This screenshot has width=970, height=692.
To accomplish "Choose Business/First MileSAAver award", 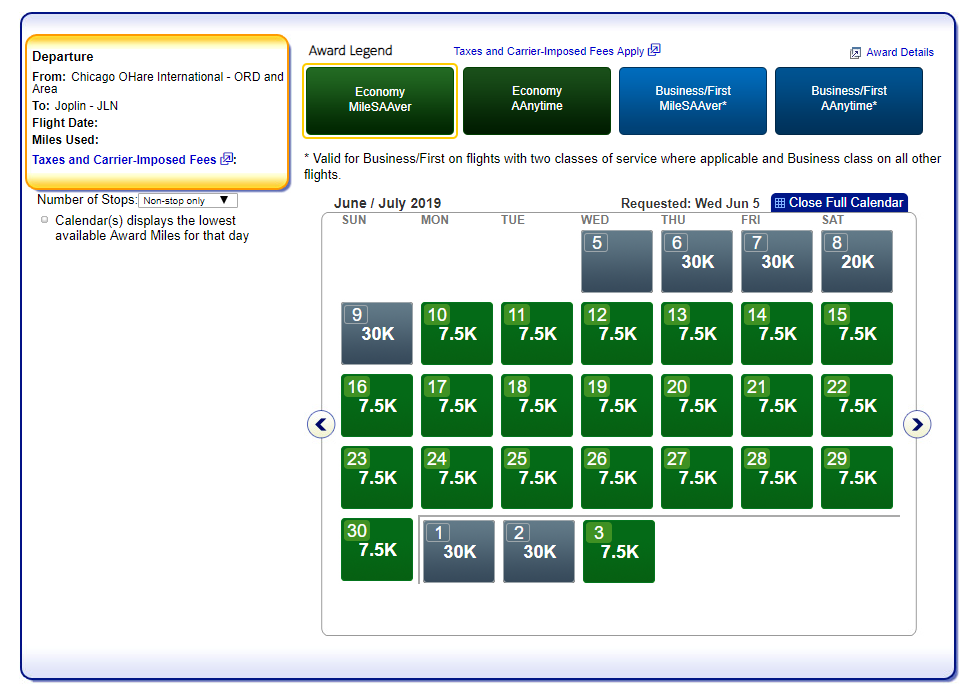I will click(x=693, y=100).
